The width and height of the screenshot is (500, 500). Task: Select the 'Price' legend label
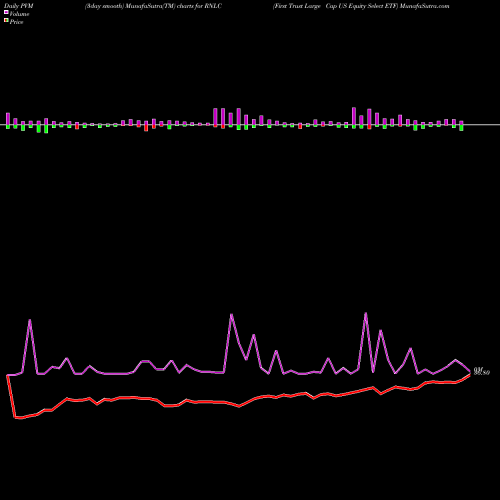pyautogui.click(x=16, y=22)
